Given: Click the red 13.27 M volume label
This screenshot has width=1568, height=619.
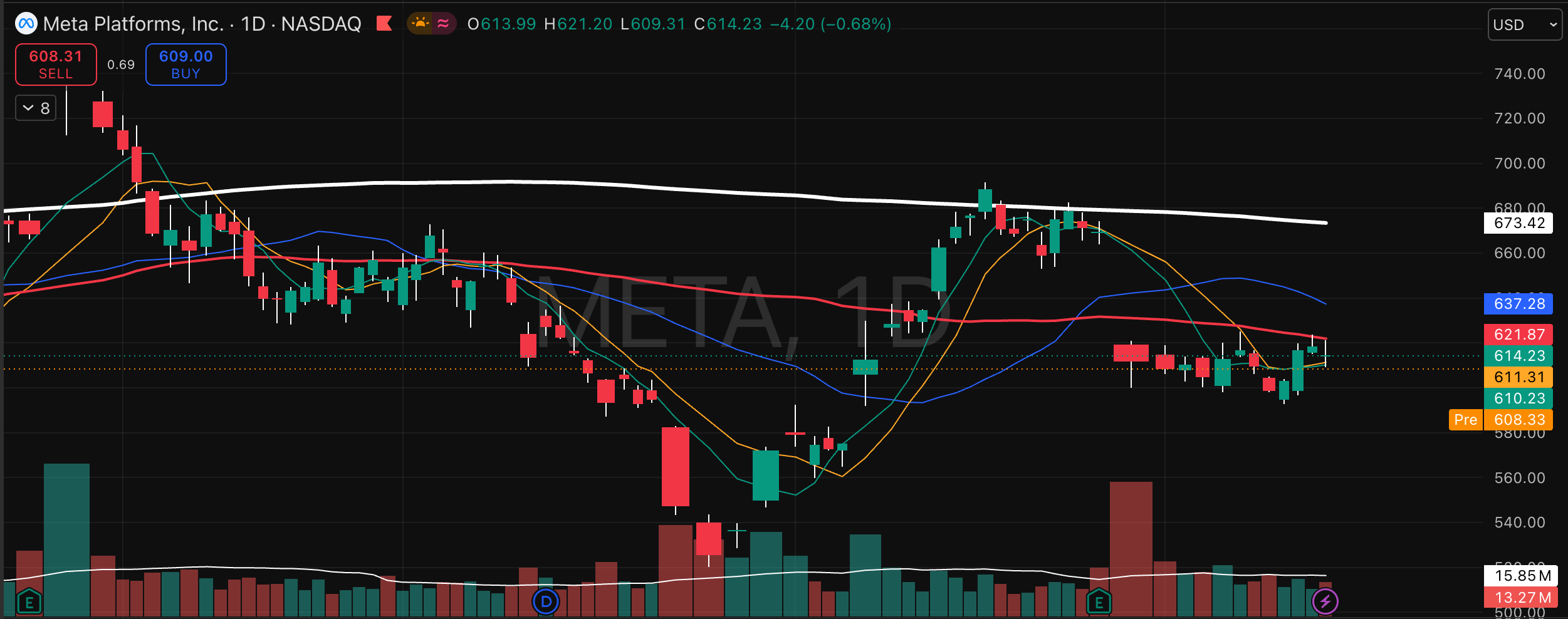Looking at the screenshot, I should 1518,597.
